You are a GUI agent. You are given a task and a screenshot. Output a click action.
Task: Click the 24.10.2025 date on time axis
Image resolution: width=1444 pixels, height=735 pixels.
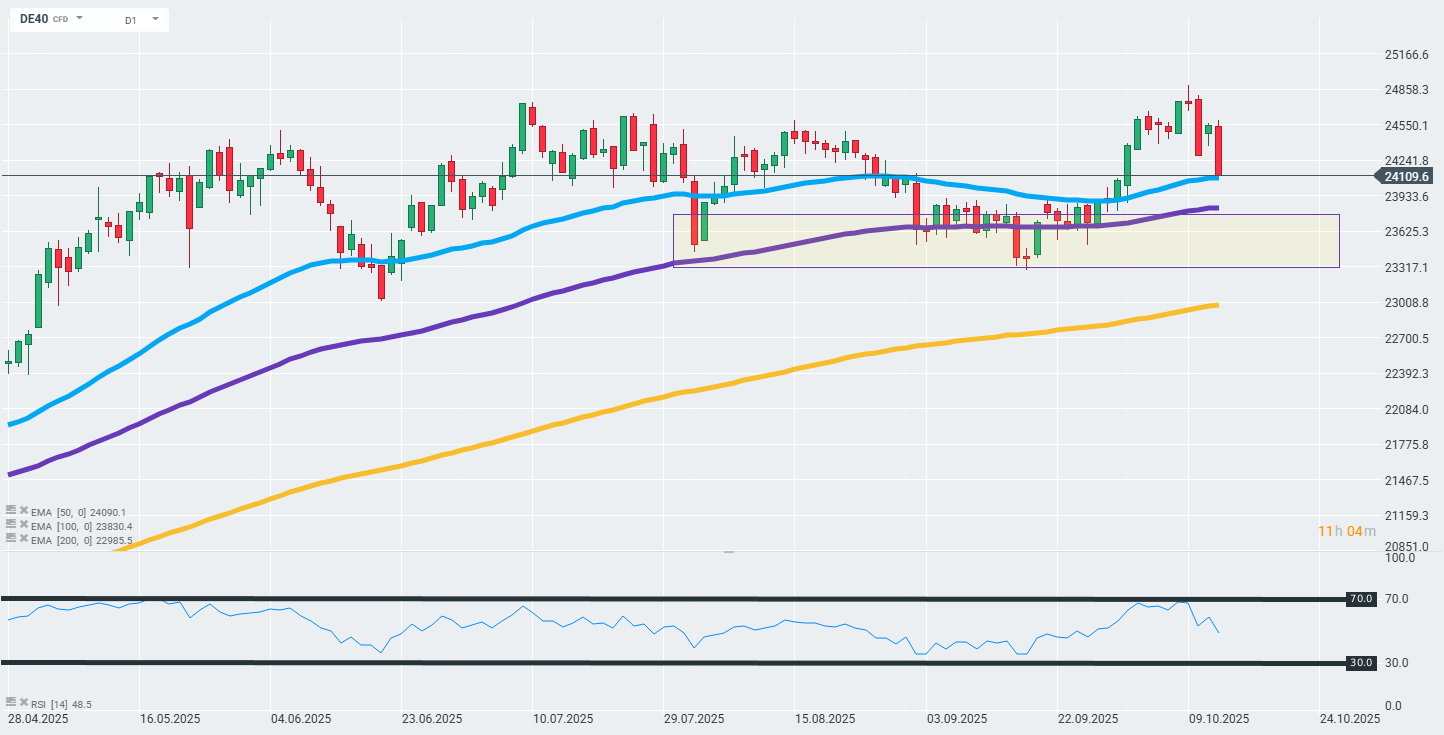click(1351, 719)
